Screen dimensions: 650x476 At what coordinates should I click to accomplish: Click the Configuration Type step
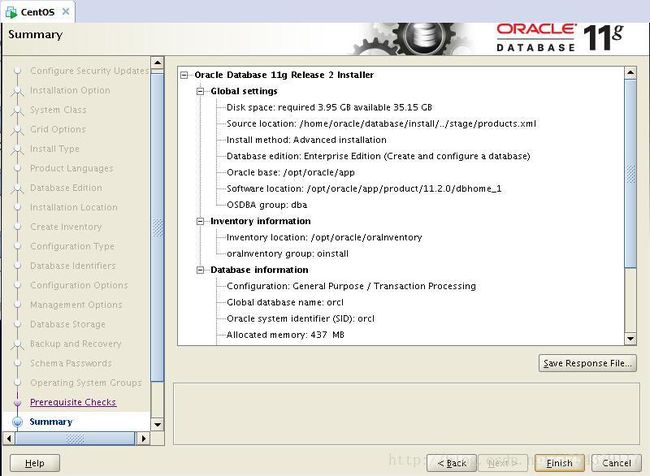pyautogui.click(x=72, y=246)
